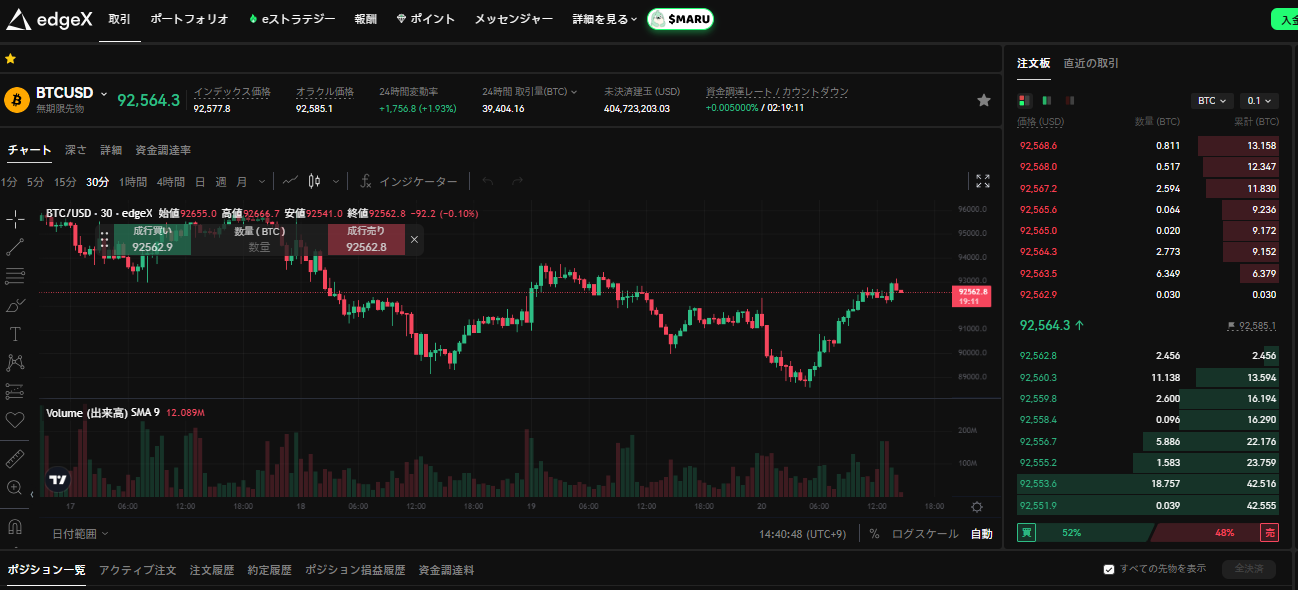Favorite BTCUSD using the star icon
Image resolution: width=1298 pixels, height=590 pixels.
pyautogui.click(x=983, y=100)
